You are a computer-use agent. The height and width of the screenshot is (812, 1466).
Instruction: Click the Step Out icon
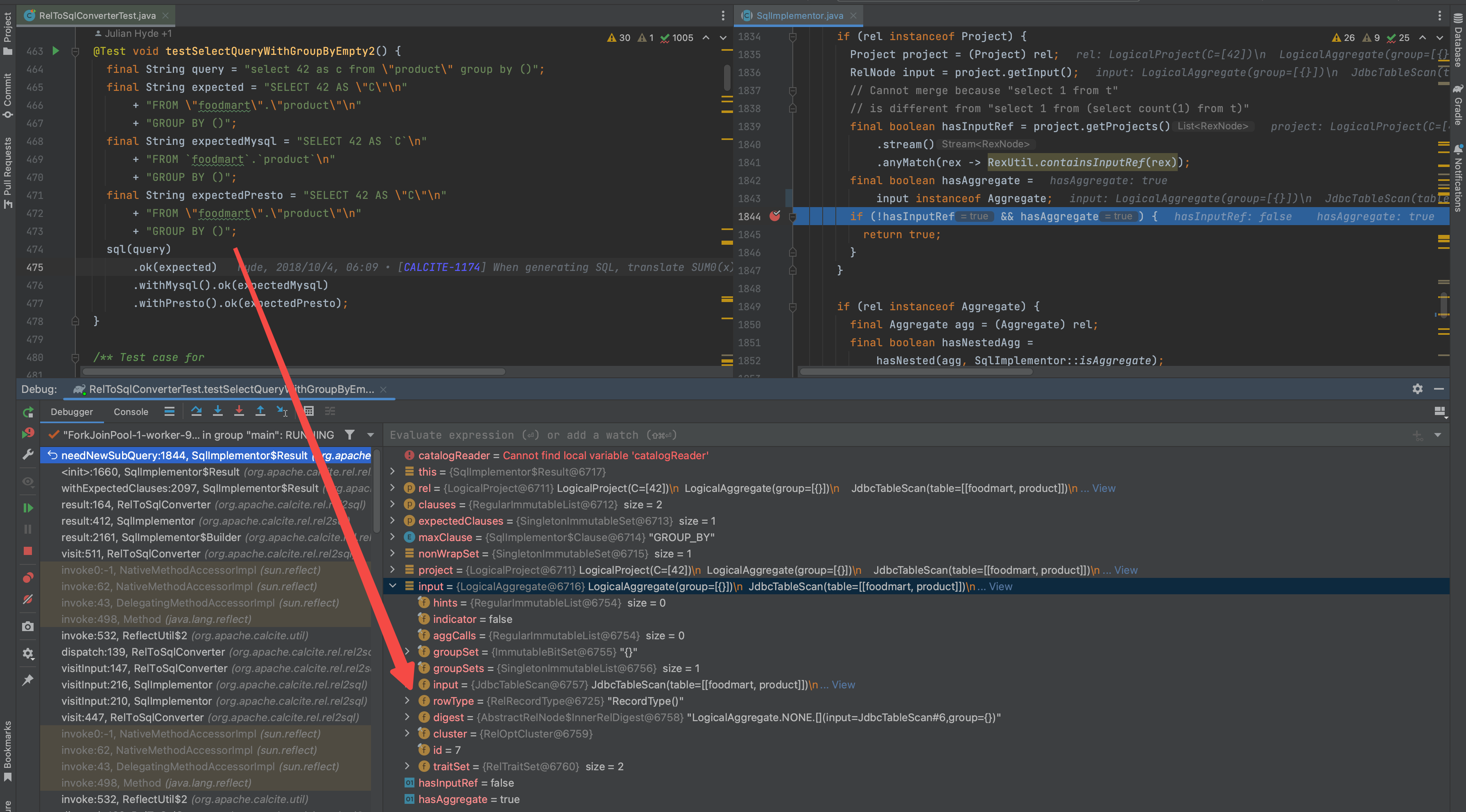tap(260, 411)
